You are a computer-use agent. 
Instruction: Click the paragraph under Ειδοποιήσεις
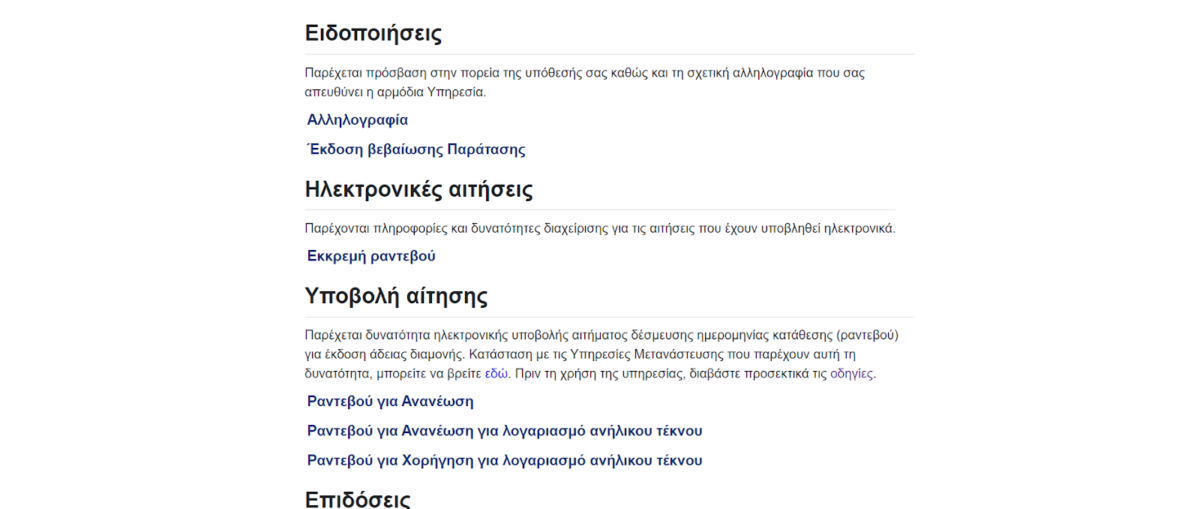tap(585, 82)
